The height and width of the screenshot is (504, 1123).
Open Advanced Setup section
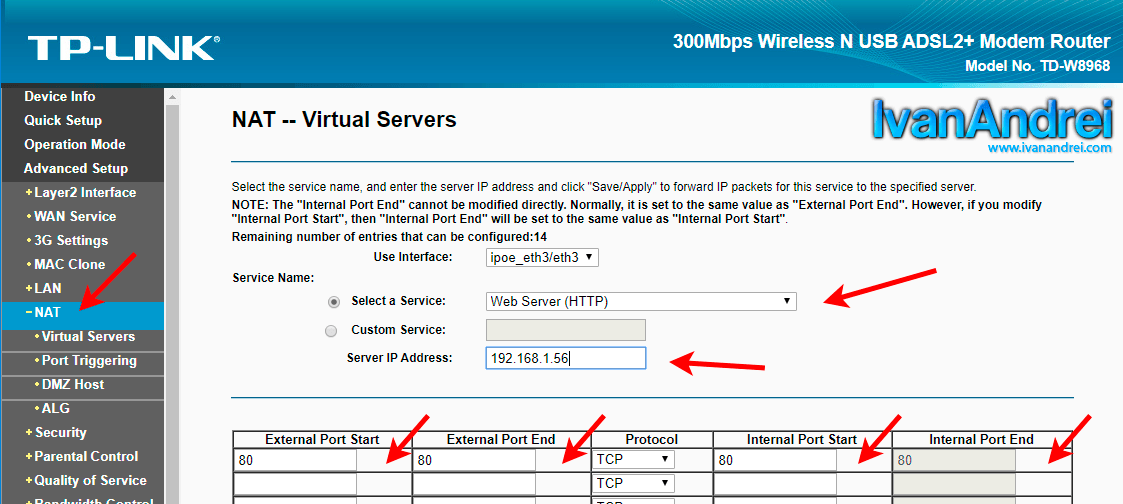click(76, 168)
